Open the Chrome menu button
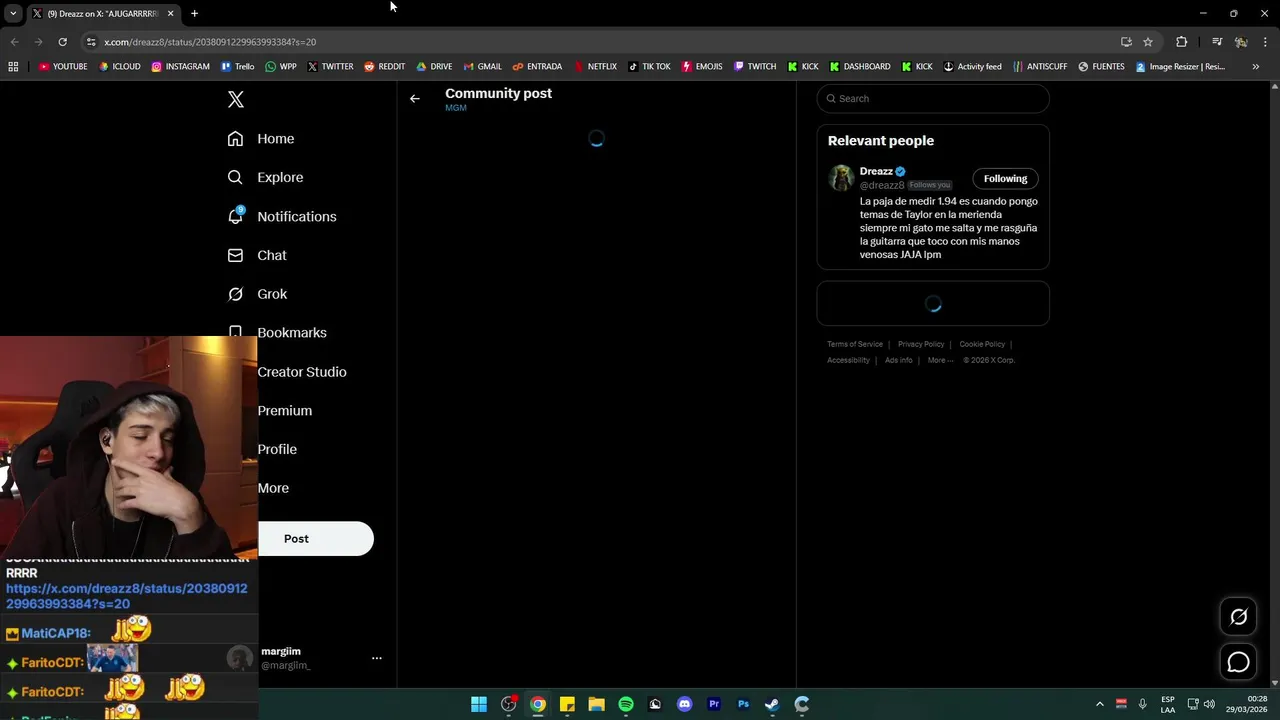 (x=1266, y=42)
